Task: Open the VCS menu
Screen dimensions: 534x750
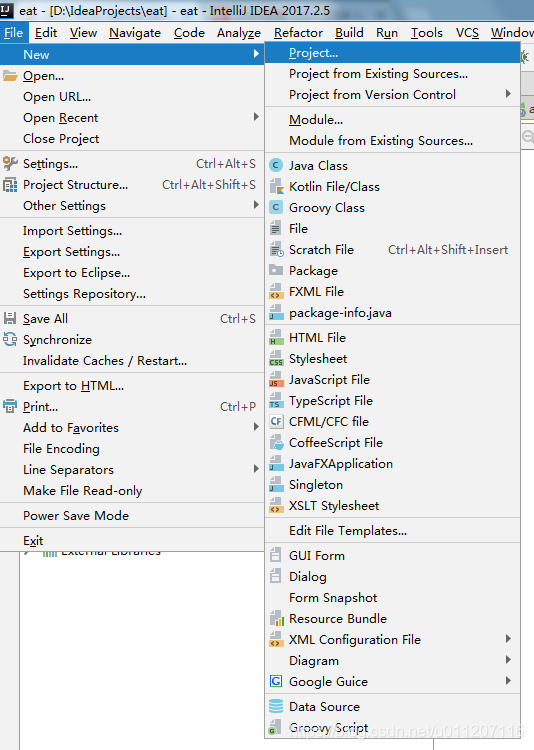Action: point(467,33)
